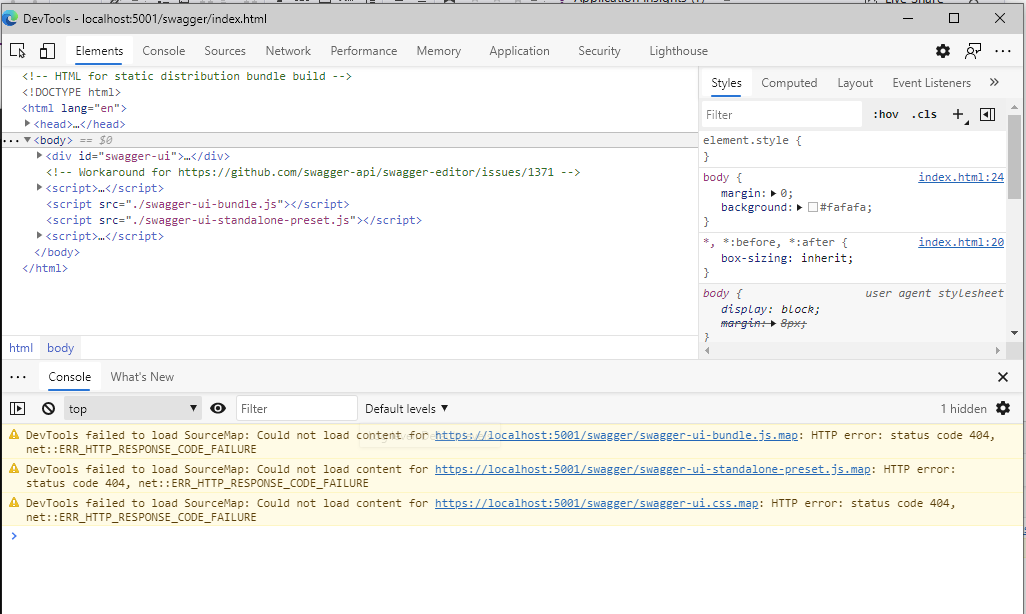Open index.html:24 source link
The image size is (1026, 614).
961,177
